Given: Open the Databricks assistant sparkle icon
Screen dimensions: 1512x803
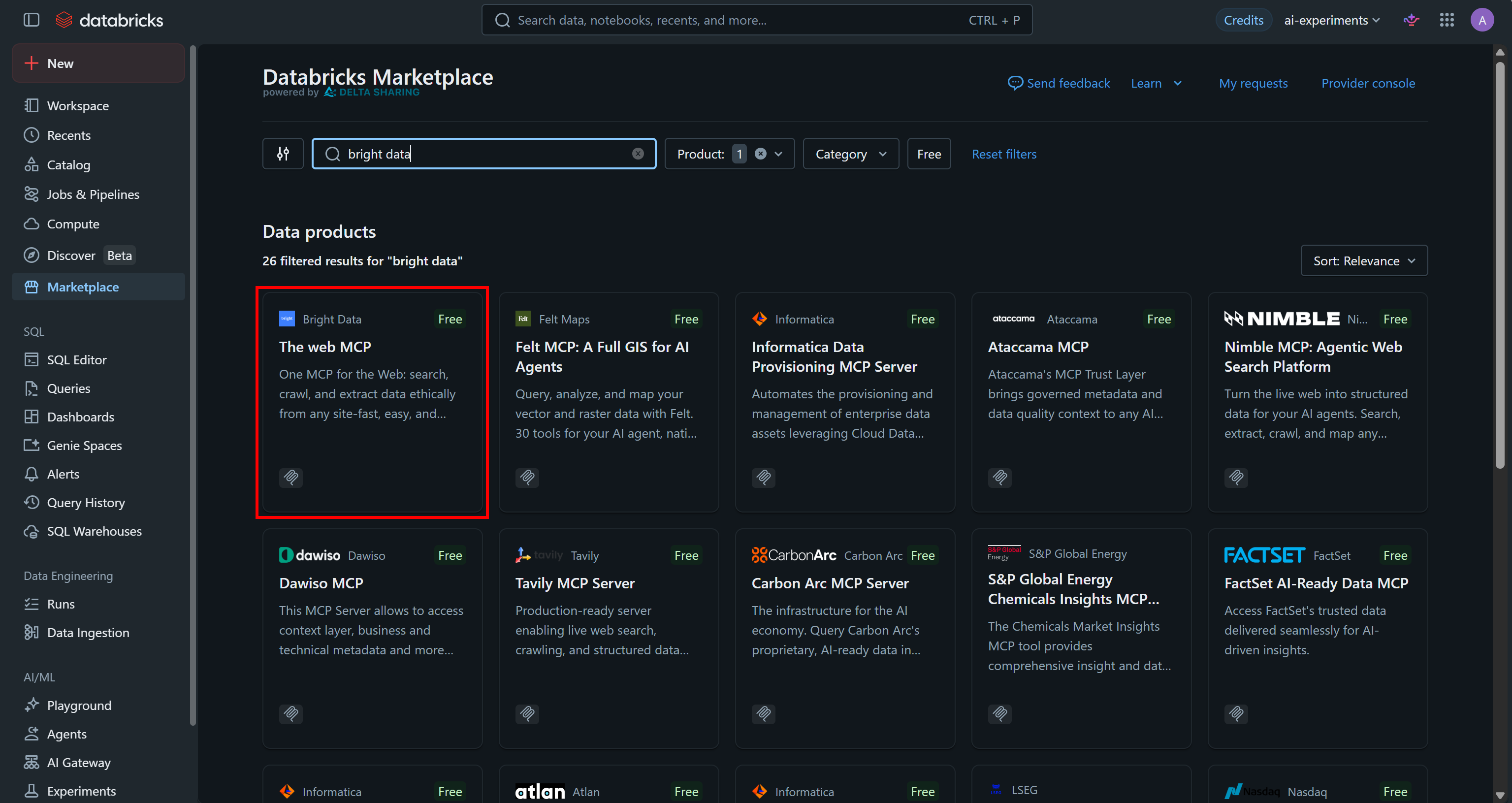Looking at the screenshot, I should [x=1412, y=20].
